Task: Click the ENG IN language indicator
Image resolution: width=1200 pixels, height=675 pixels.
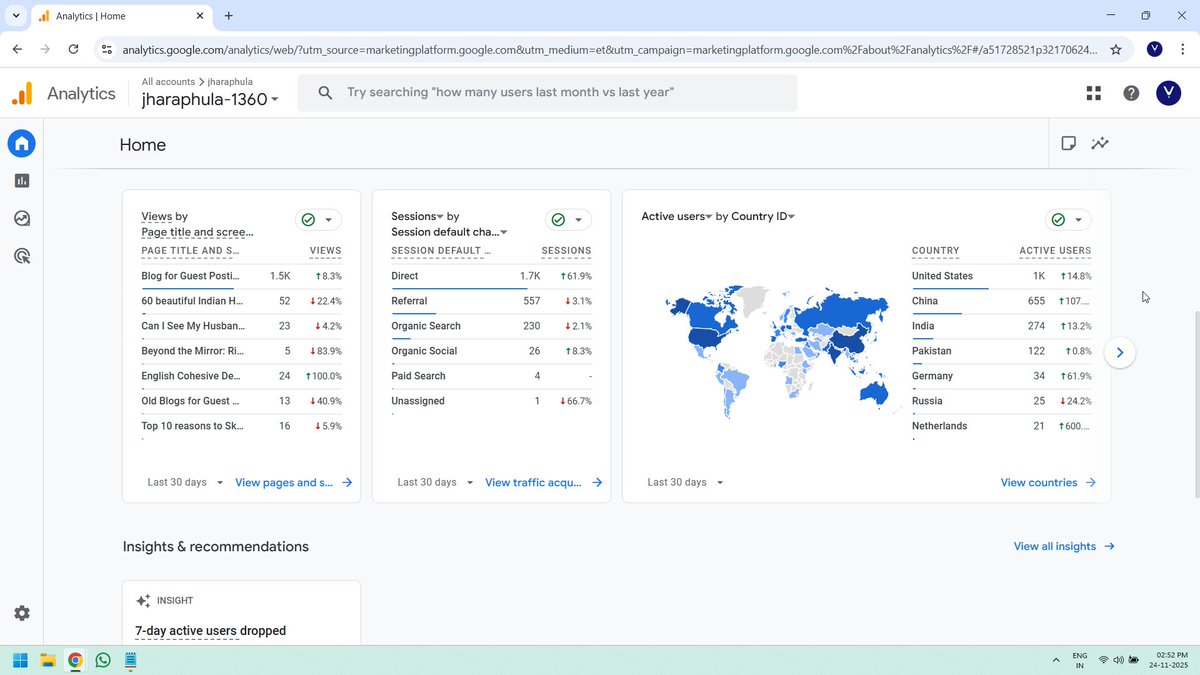Action: 1080,660
